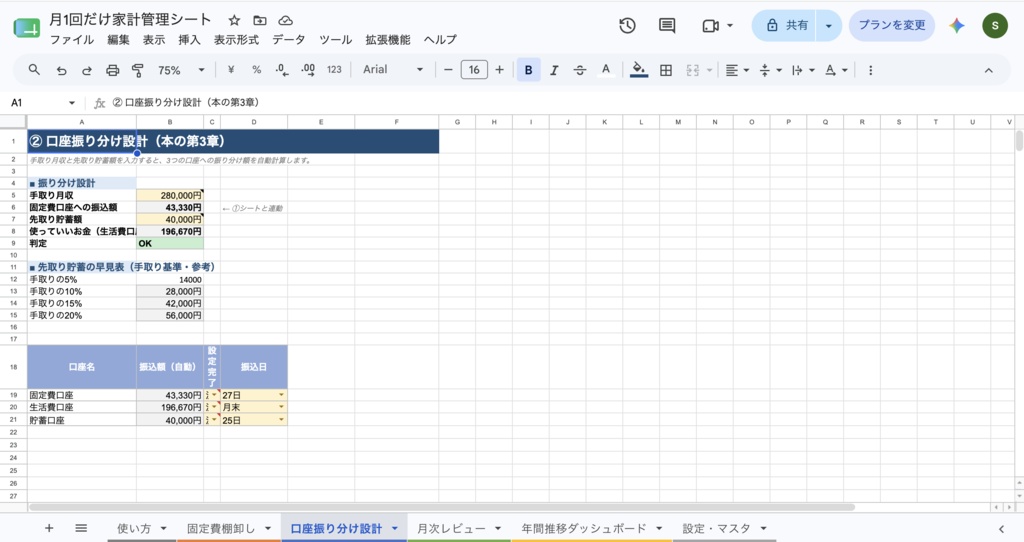Open the 123 number format menu
Viewport: 1024px width, 542px height.
click(334, 70)
